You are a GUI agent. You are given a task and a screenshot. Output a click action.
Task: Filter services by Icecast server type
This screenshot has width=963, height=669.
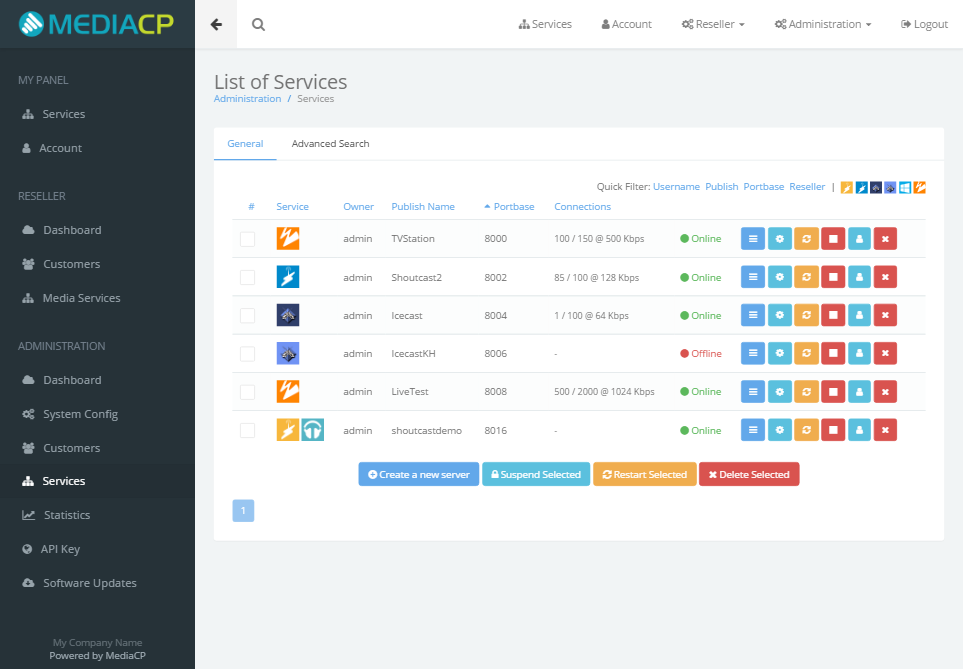click(x=875, y=186)
